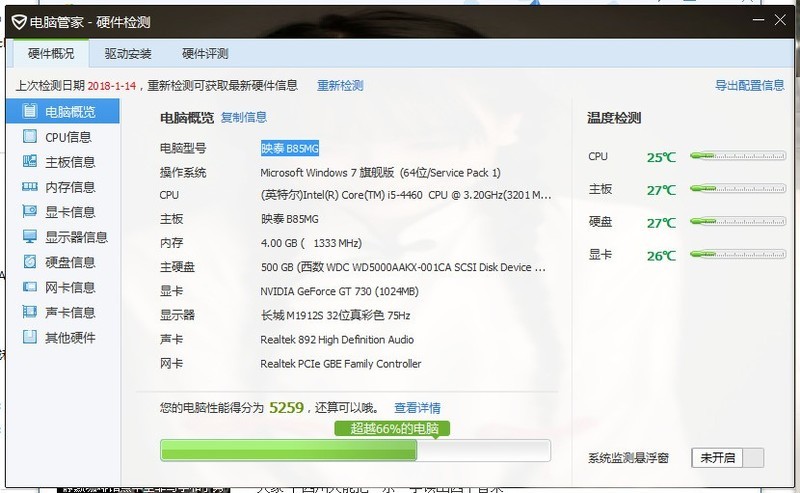Select 声卡信息 label in the sidebar

point(70,312)
